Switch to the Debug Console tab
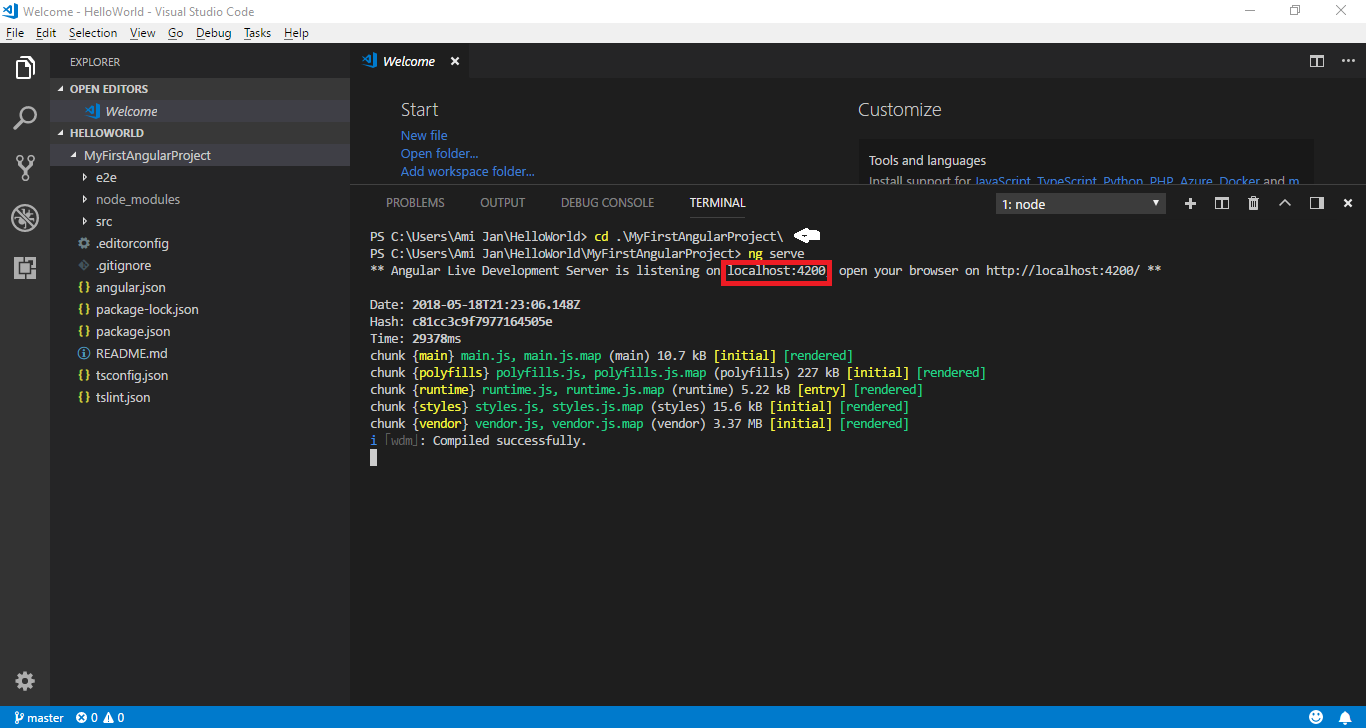 [x=607, y=203]
